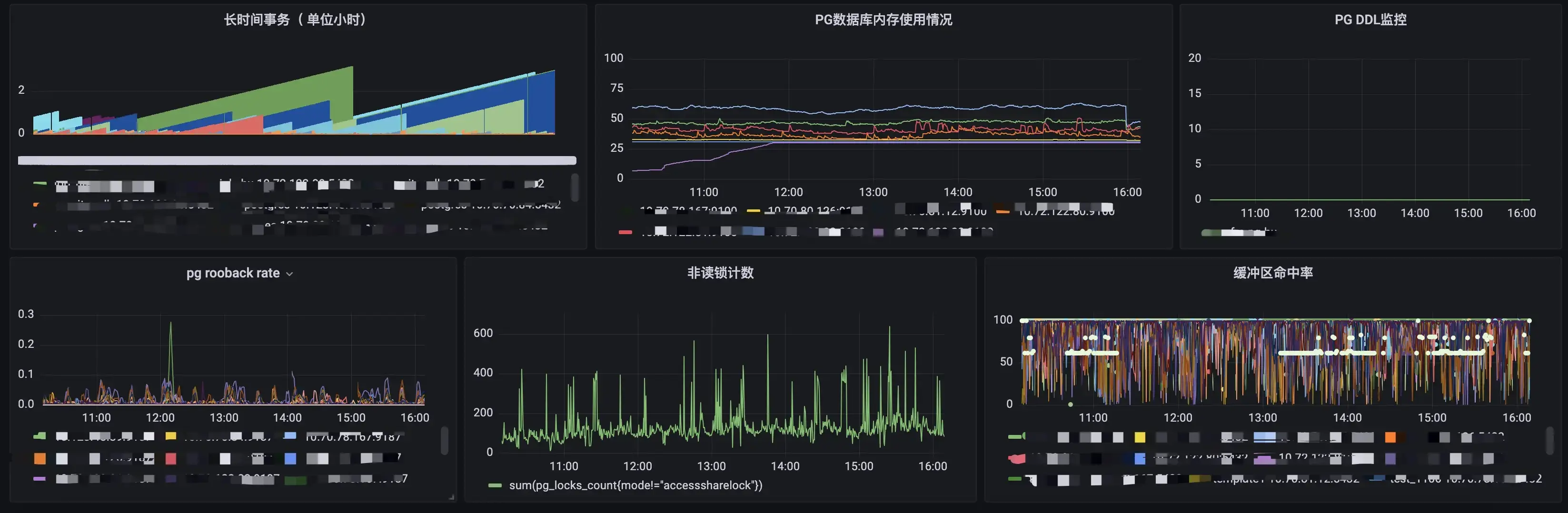This screenshot has height=513, width=1568.
Task: Open the 长时间事务 panel menu
Action: 295,19
